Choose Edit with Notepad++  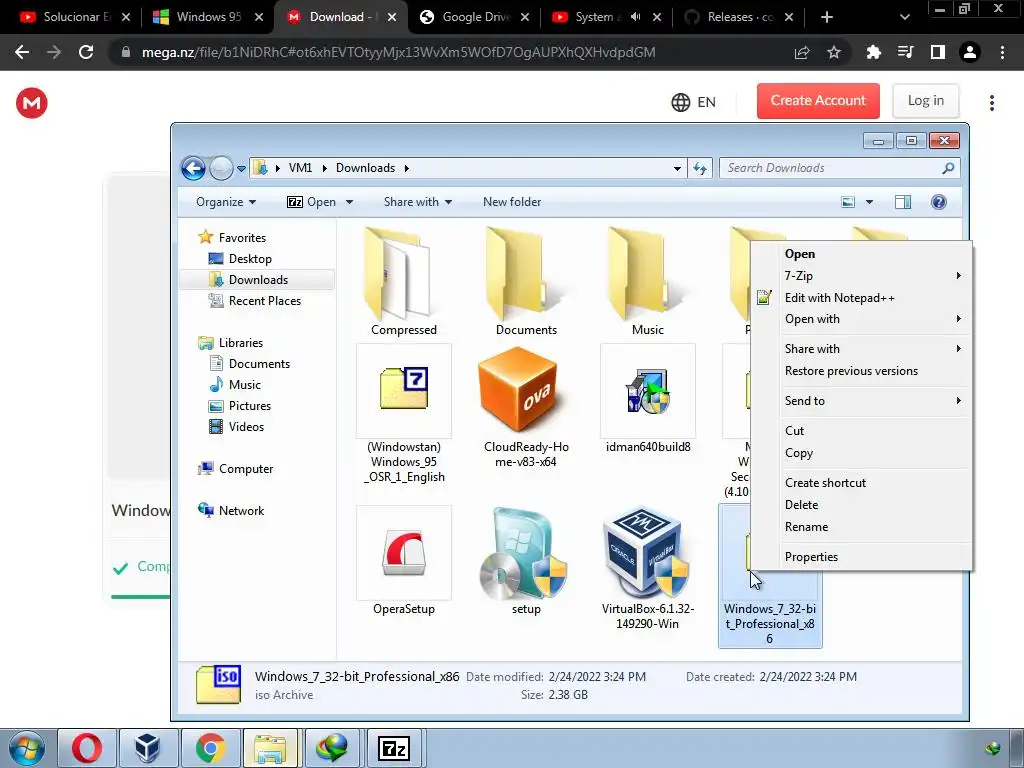pyautogui.click(x=861, y=298)
